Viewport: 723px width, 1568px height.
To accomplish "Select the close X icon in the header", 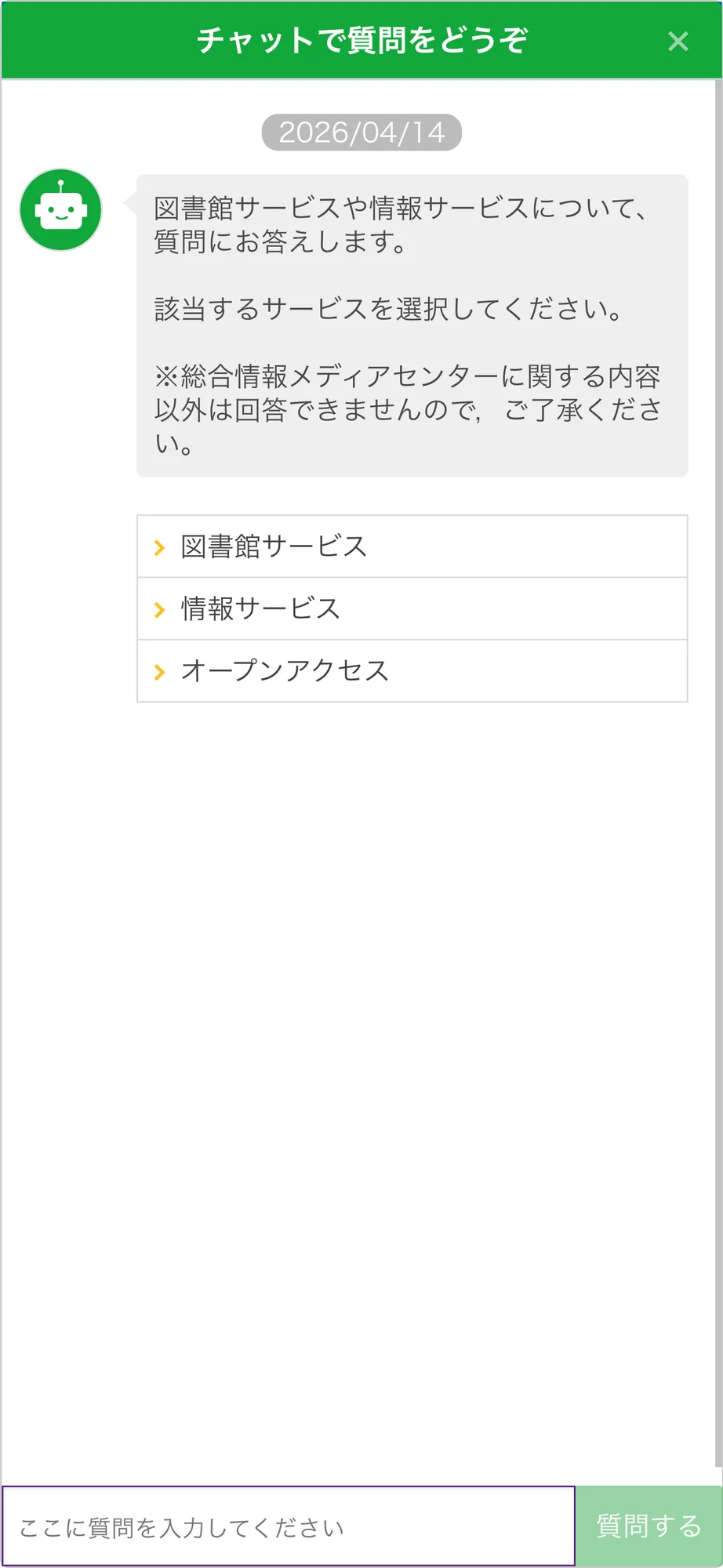I will pyautogui.click(x=678, y=42).
